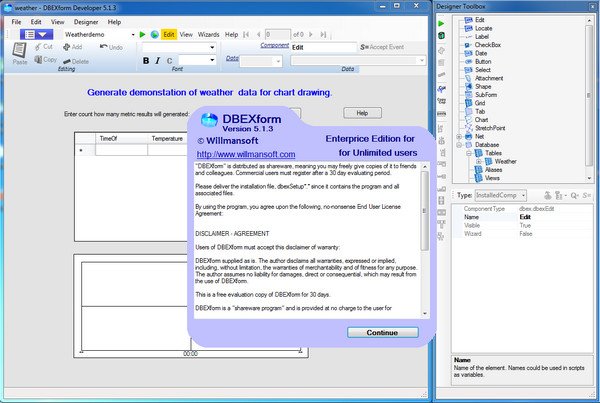Click the Shape component icon in tree
The image size is (600, 403).
(x=468, y=86)
